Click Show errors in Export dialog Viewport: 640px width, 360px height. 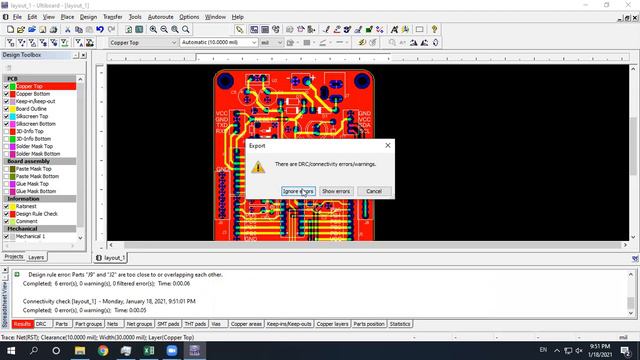coord(336,191)
